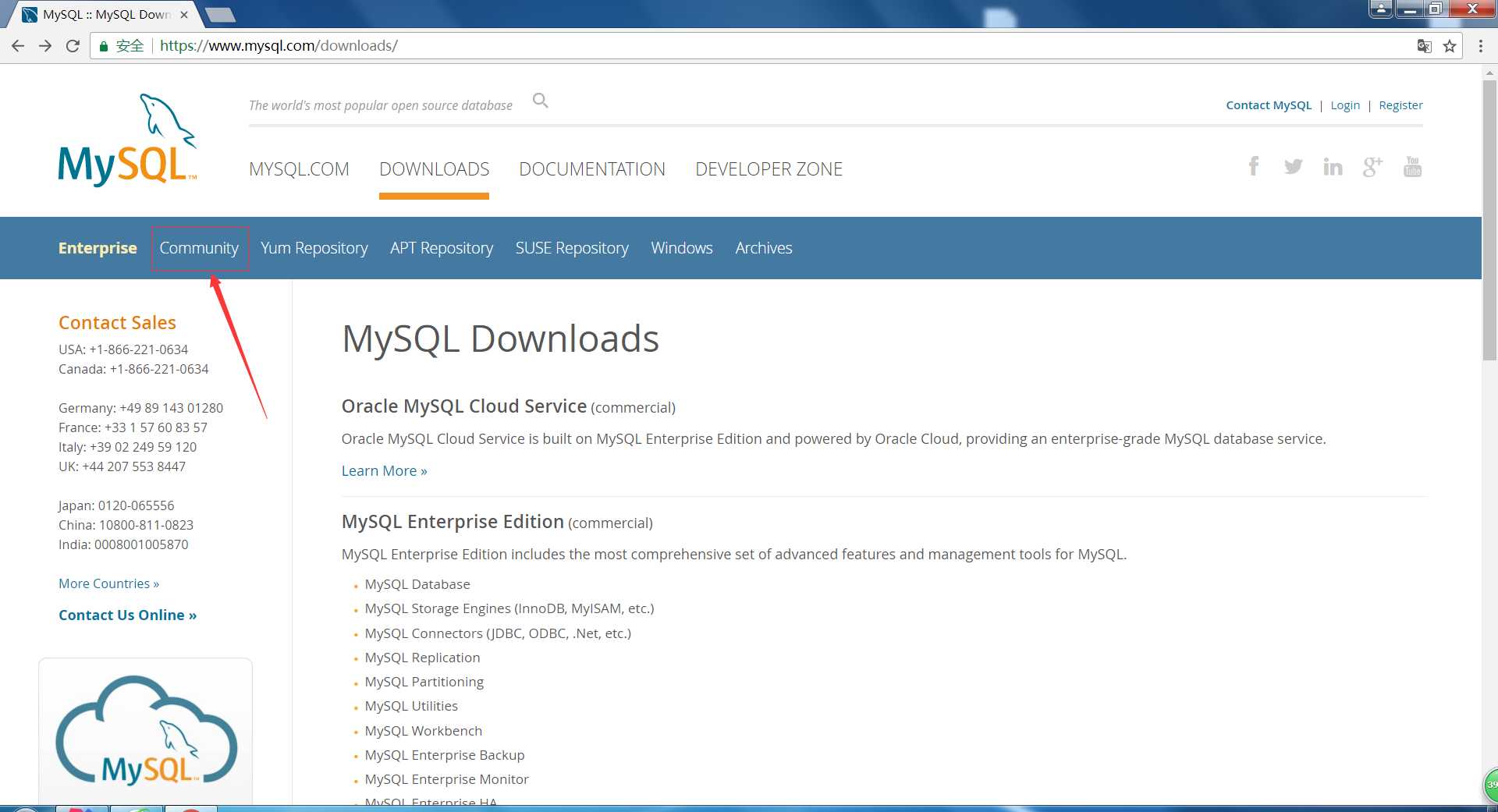Click Oracle MySQL Cloud Service heading

coord(464,406)
